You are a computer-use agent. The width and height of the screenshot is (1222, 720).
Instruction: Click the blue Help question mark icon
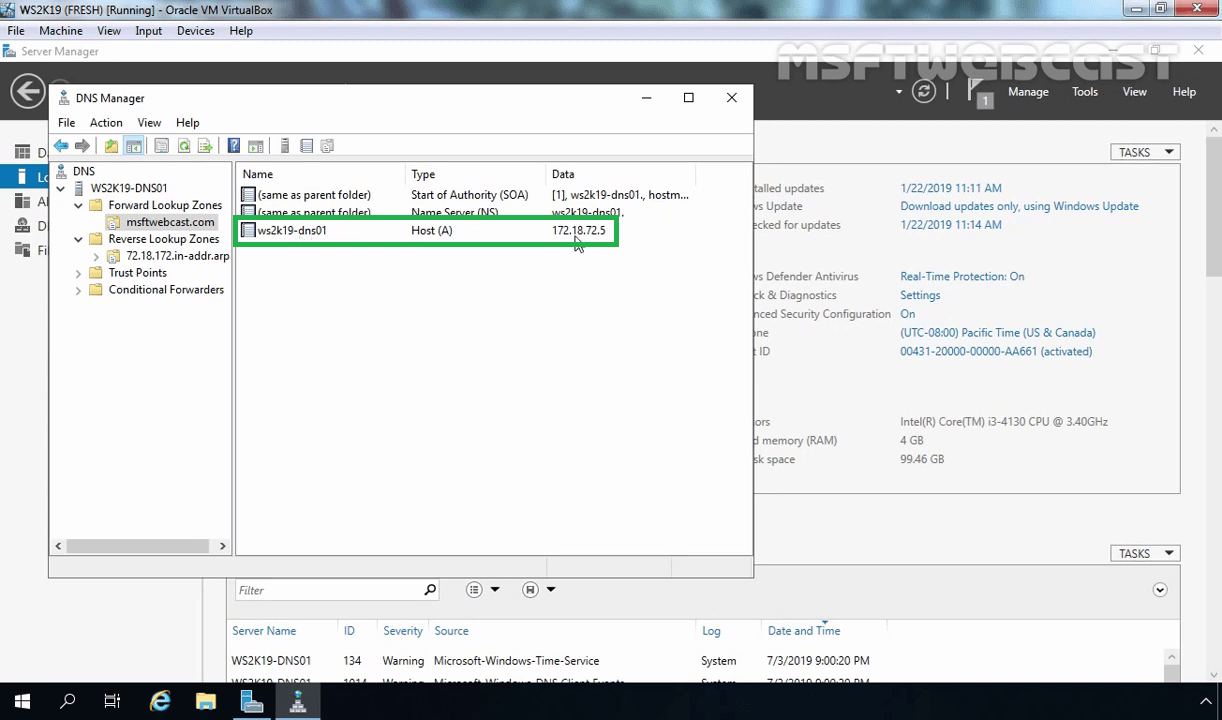234,146
